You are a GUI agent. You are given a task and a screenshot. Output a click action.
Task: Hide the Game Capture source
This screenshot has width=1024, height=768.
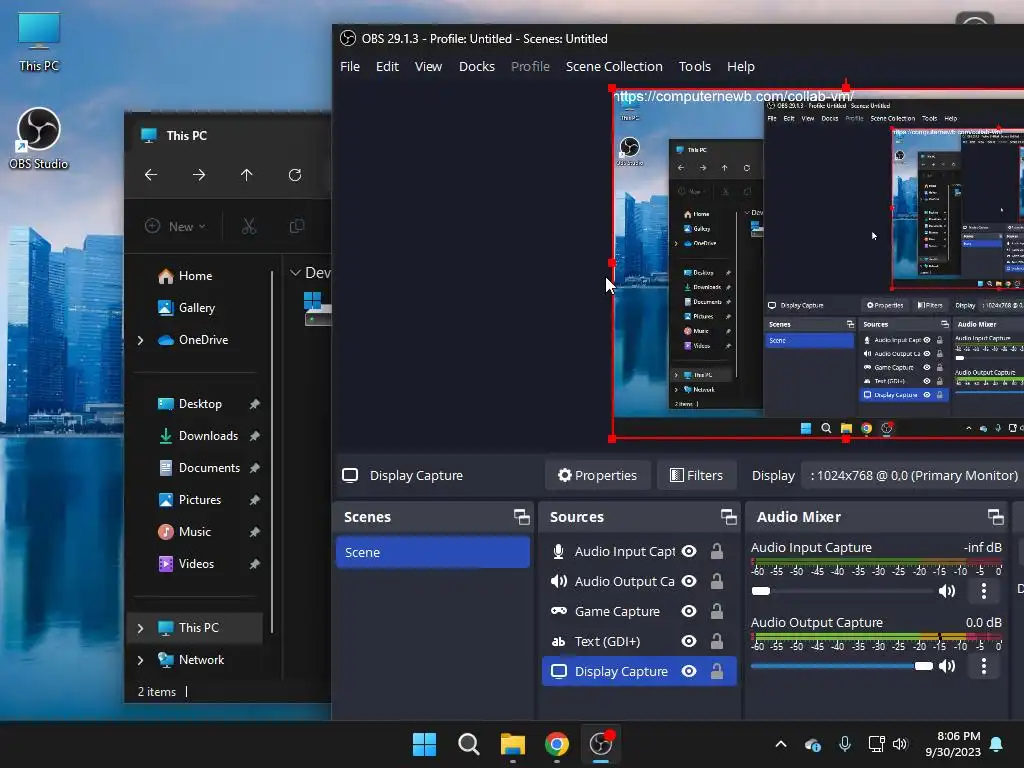689,611
